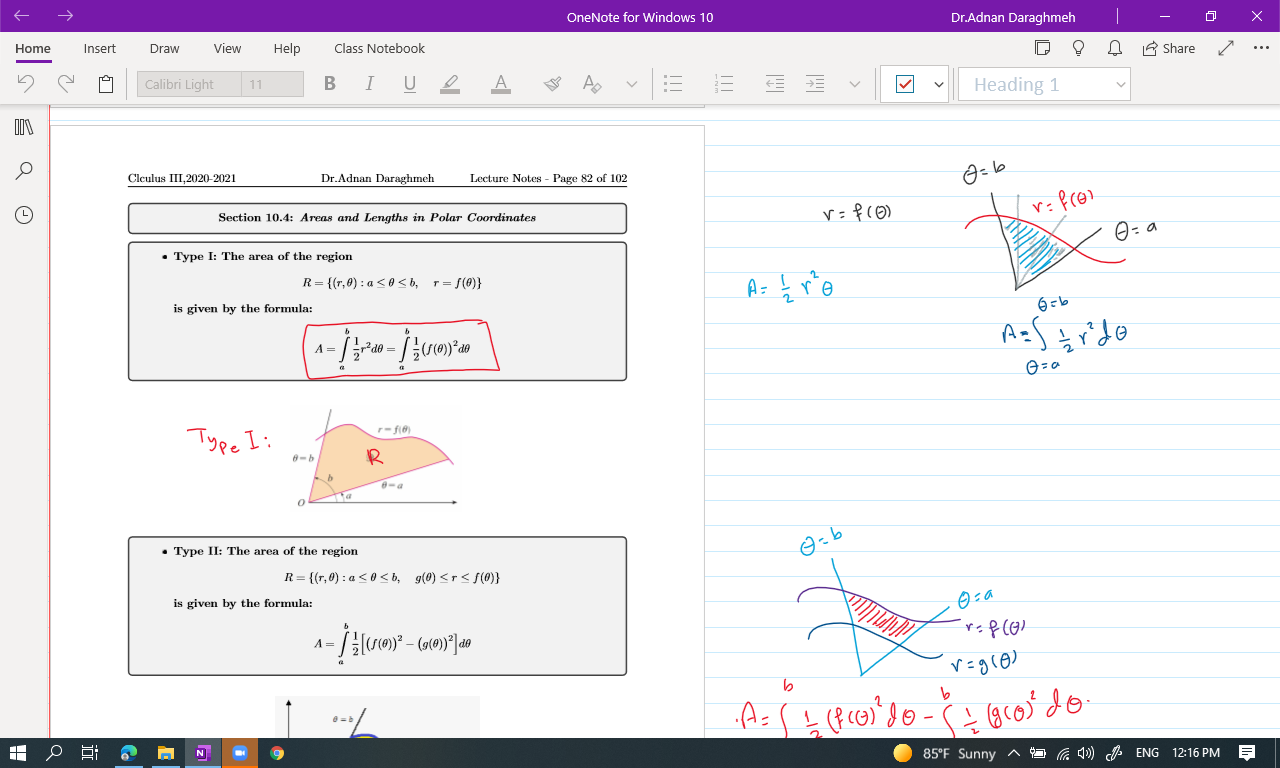Open the lightbulb Tell Me icon

1078,48
